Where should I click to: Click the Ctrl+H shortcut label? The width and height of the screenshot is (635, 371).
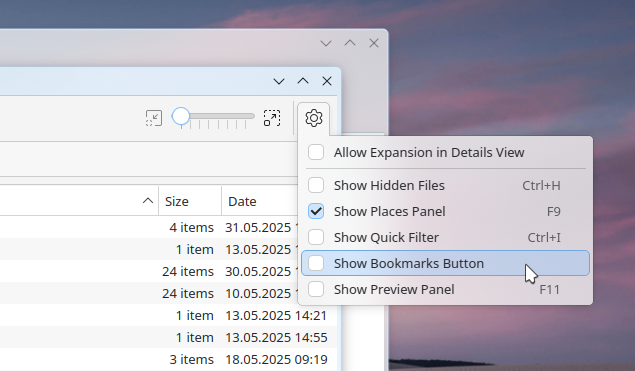coord(541,186)
